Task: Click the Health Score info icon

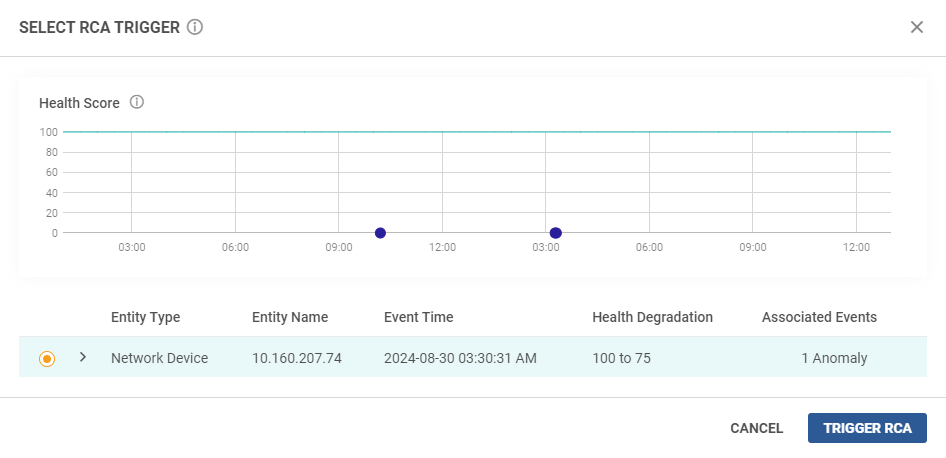Action: coord(137,103)
